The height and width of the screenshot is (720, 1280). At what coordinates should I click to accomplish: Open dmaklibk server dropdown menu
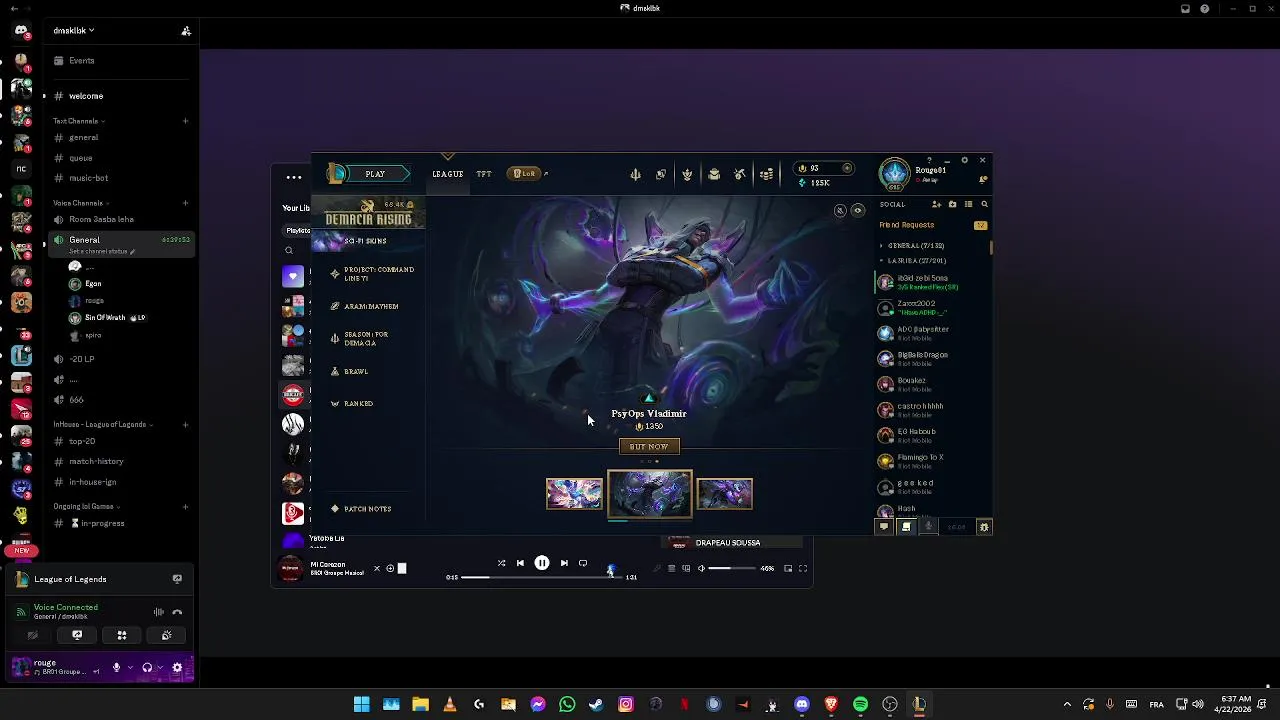point(74,31)
